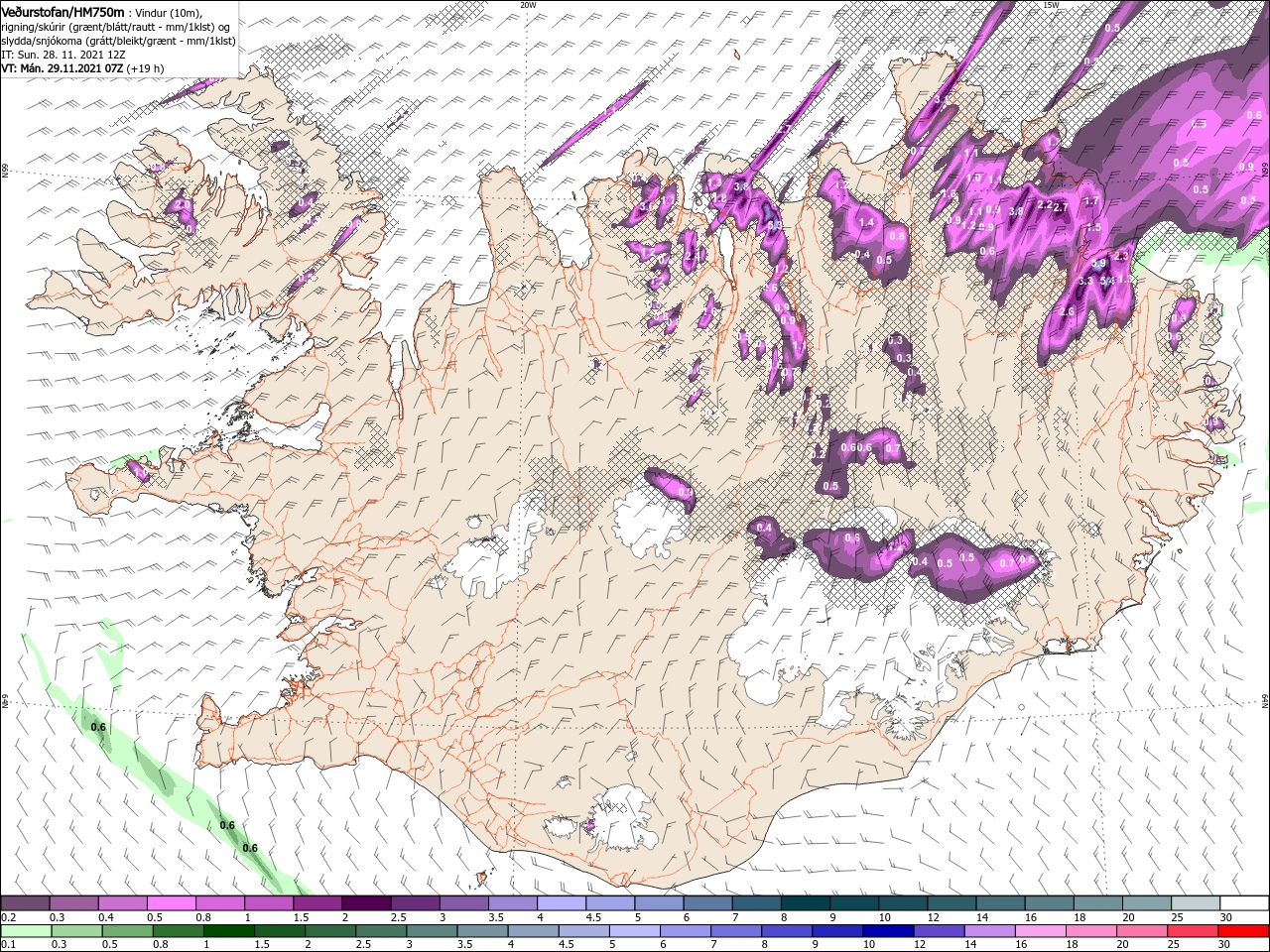
Task: Click the white 30 snow-scale swatch
Action: tap(1243, 903)
